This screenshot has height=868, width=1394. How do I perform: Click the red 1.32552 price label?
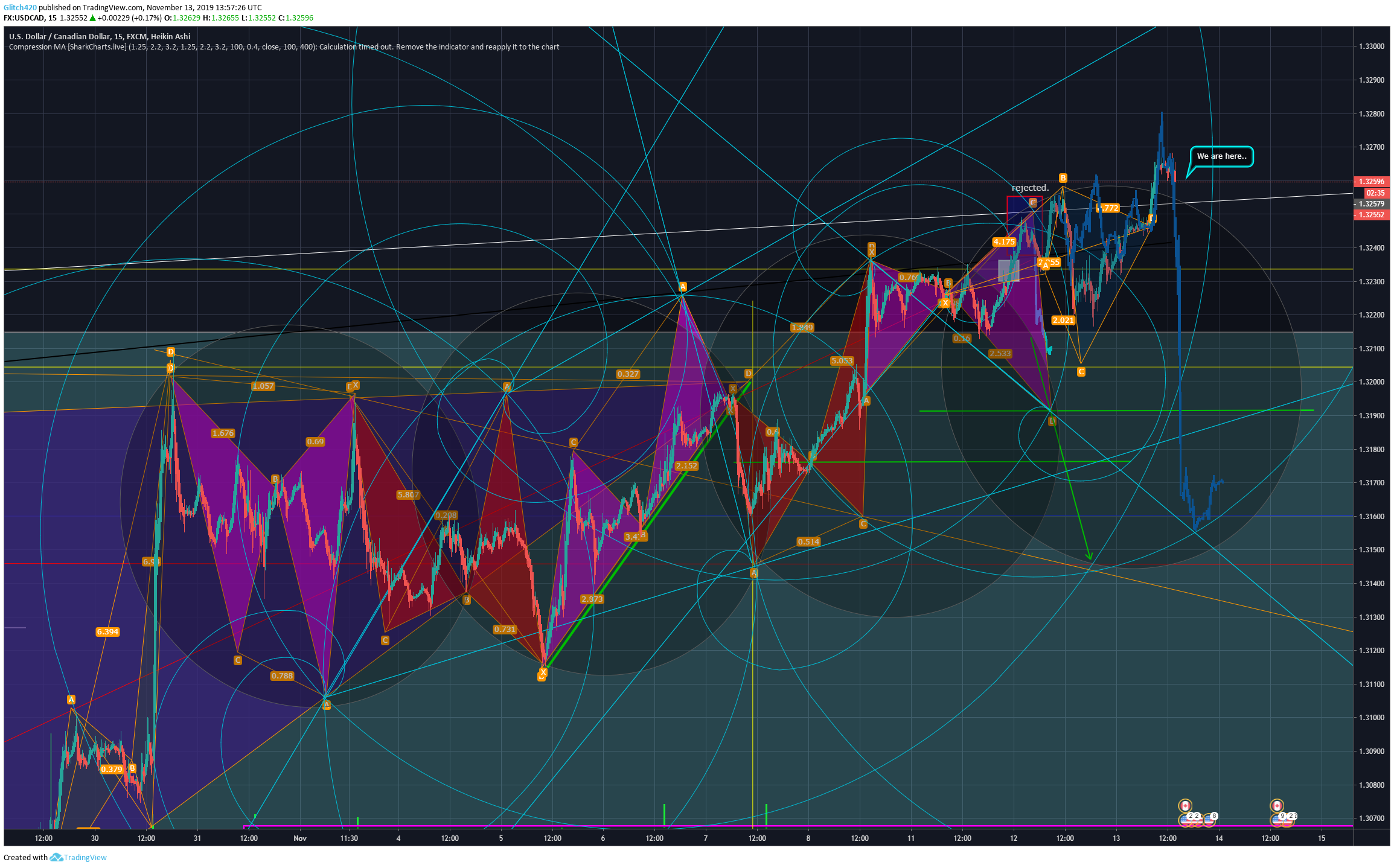pos(1371,215)
